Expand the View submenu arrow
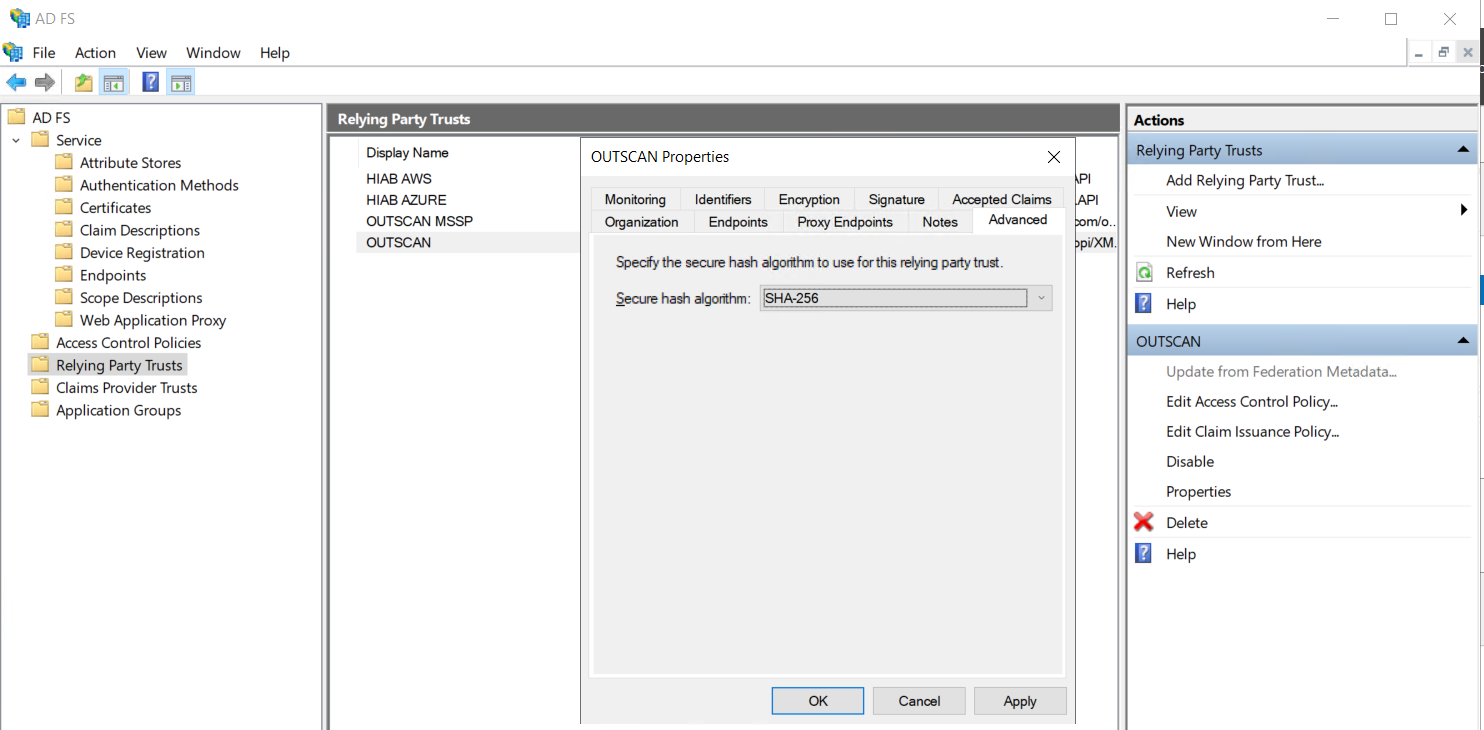Image resolution: width=1484 pixels, height=730 pixels. coord(1464,211)
